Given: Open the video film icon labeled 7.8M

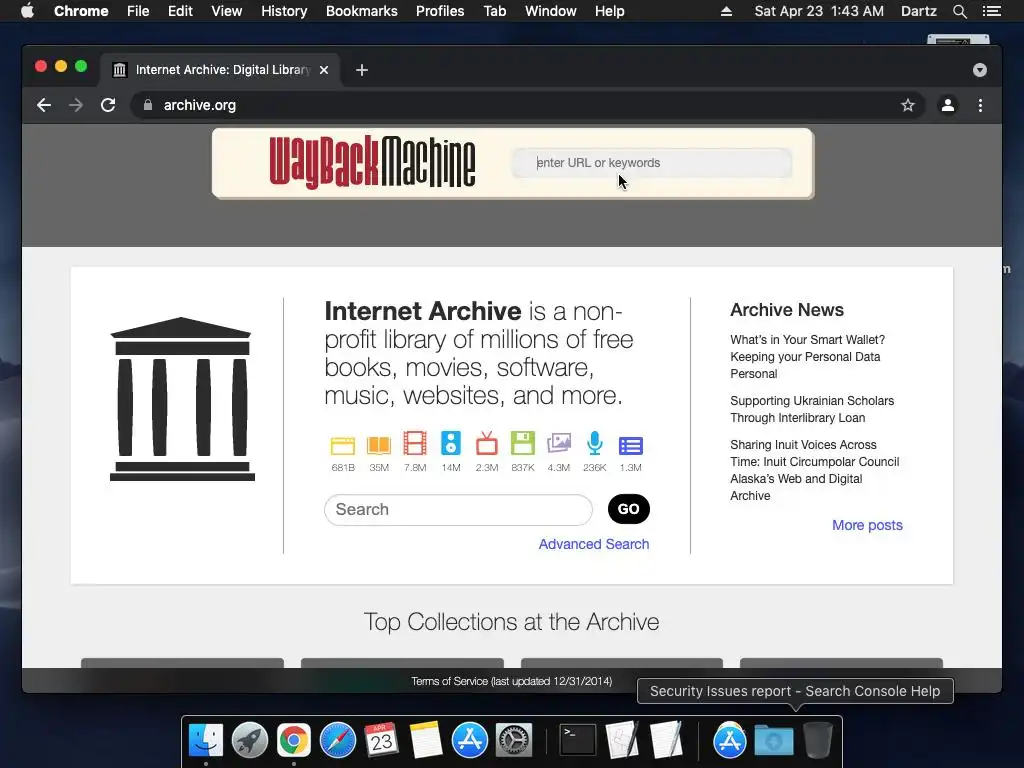Looking at the screenshot, I should [415, 444].
